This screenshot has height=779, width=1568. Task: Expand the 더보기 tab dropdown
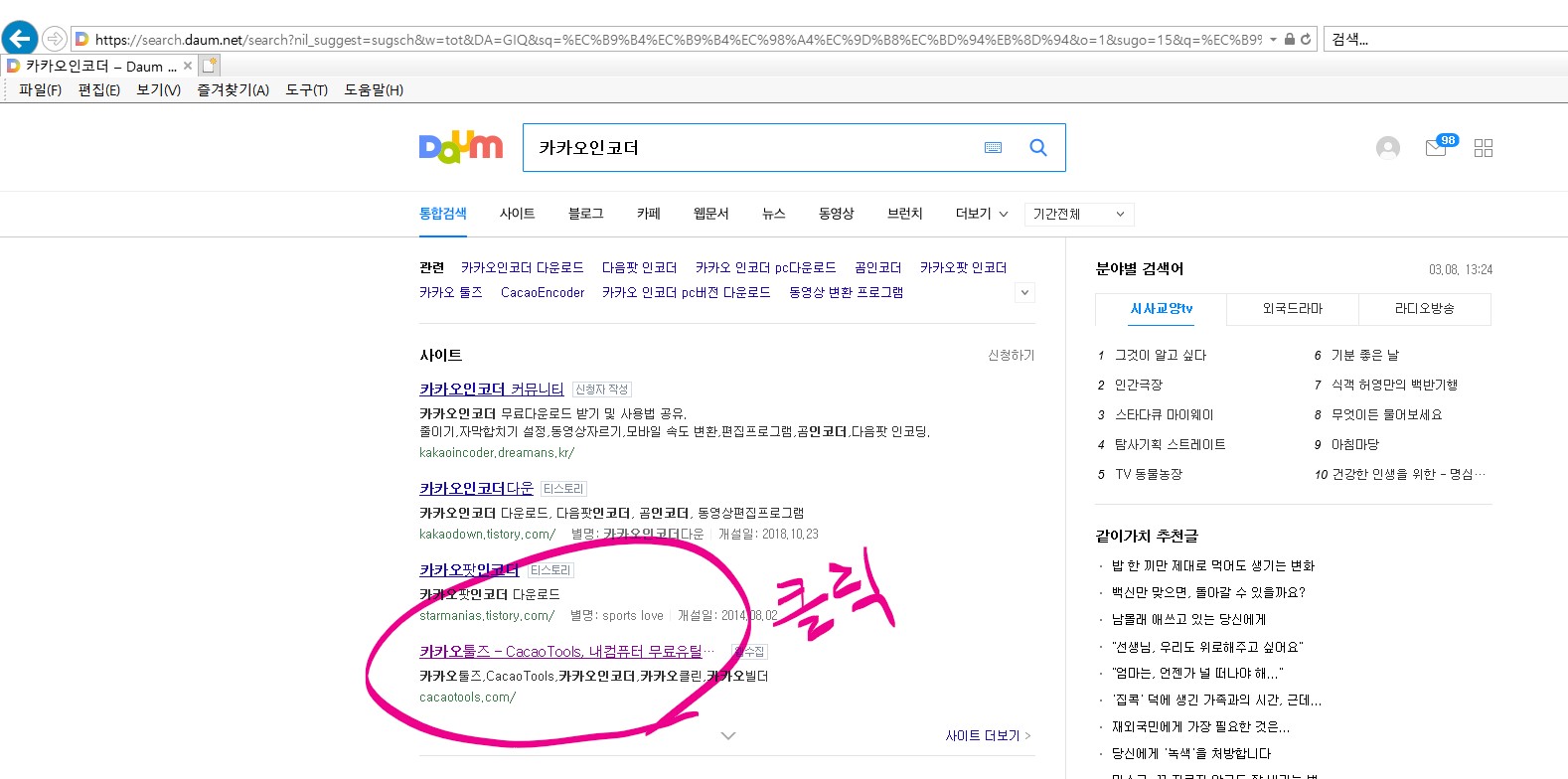982,214
